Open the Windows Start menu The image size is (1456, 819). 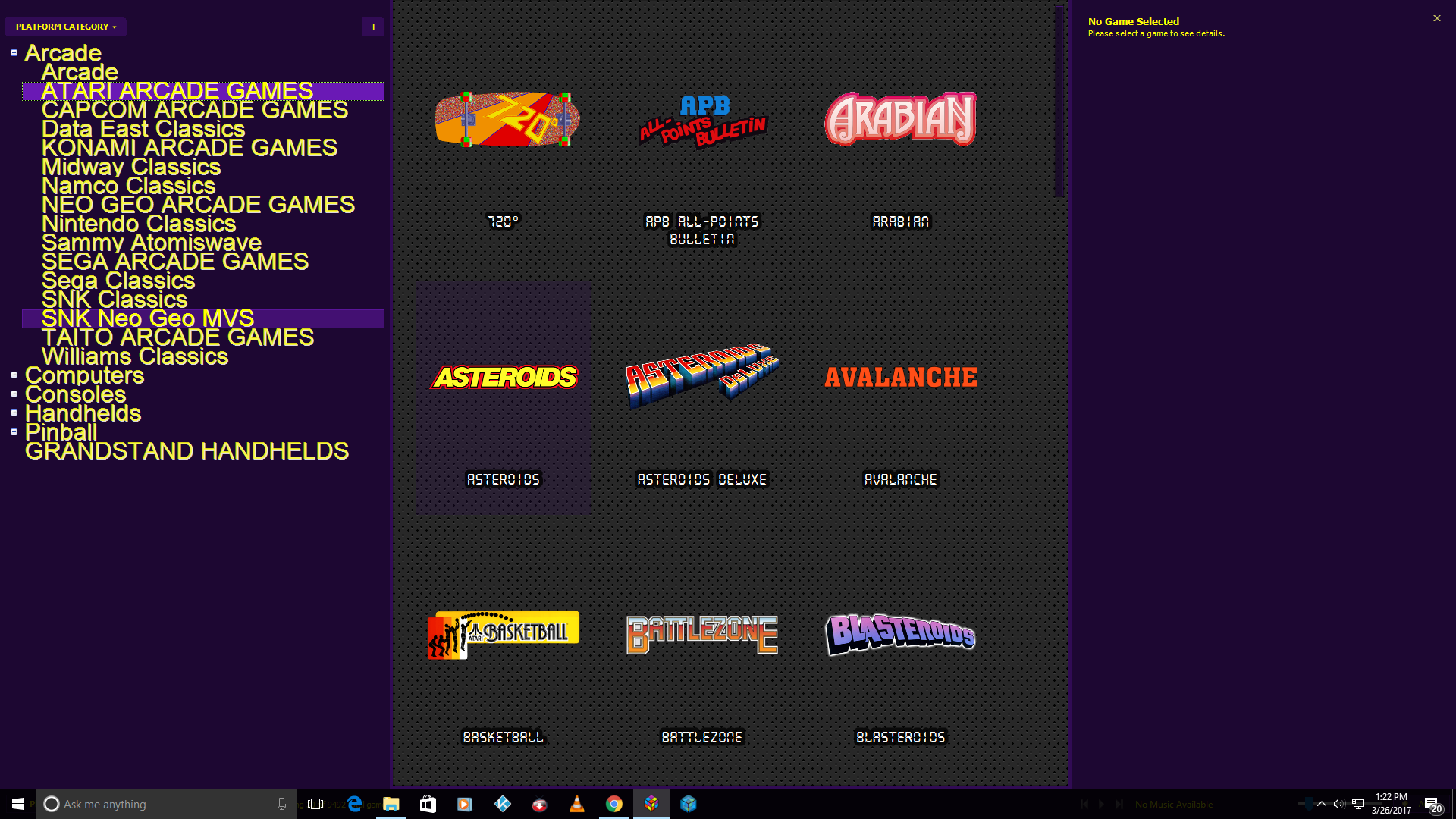[18, 804]
